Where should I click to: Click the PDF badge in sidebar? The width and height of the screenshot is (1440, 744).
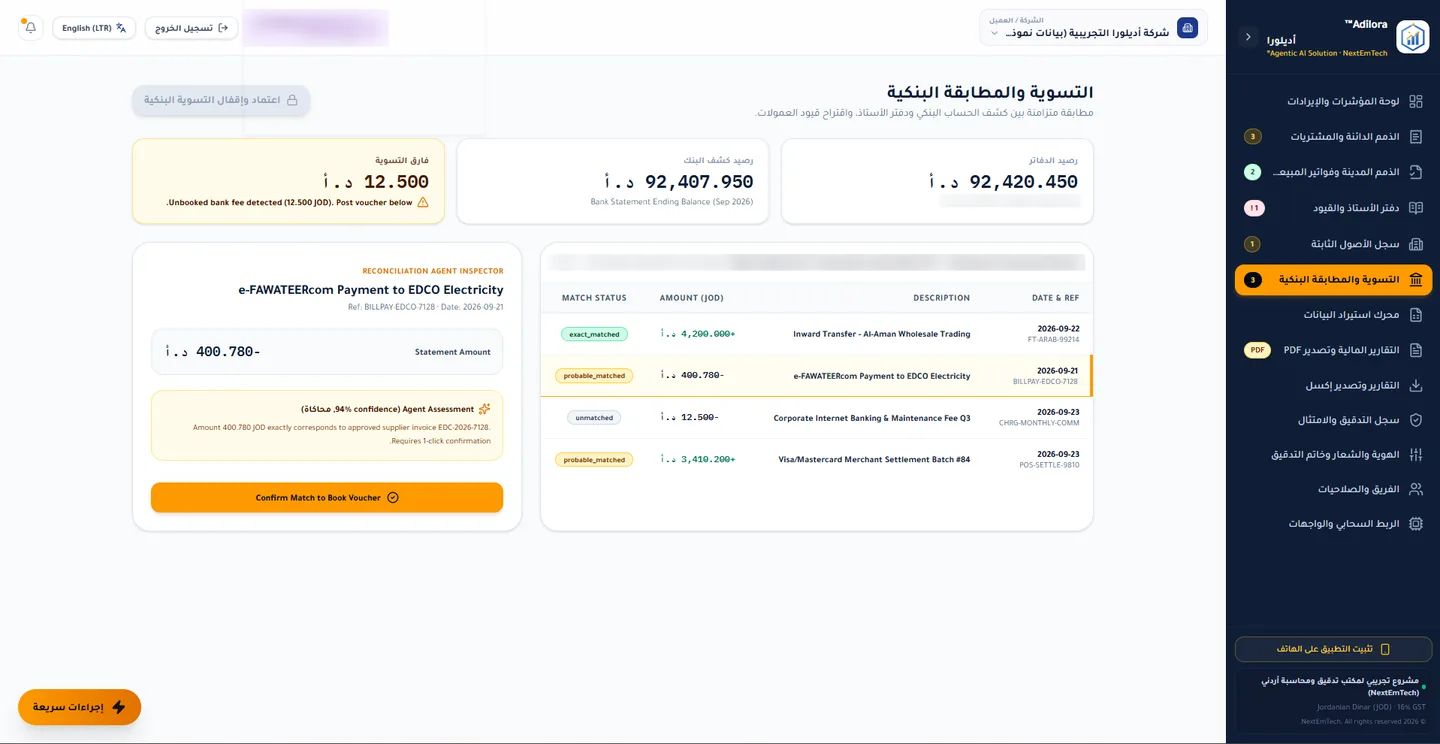click(1257, 350)
